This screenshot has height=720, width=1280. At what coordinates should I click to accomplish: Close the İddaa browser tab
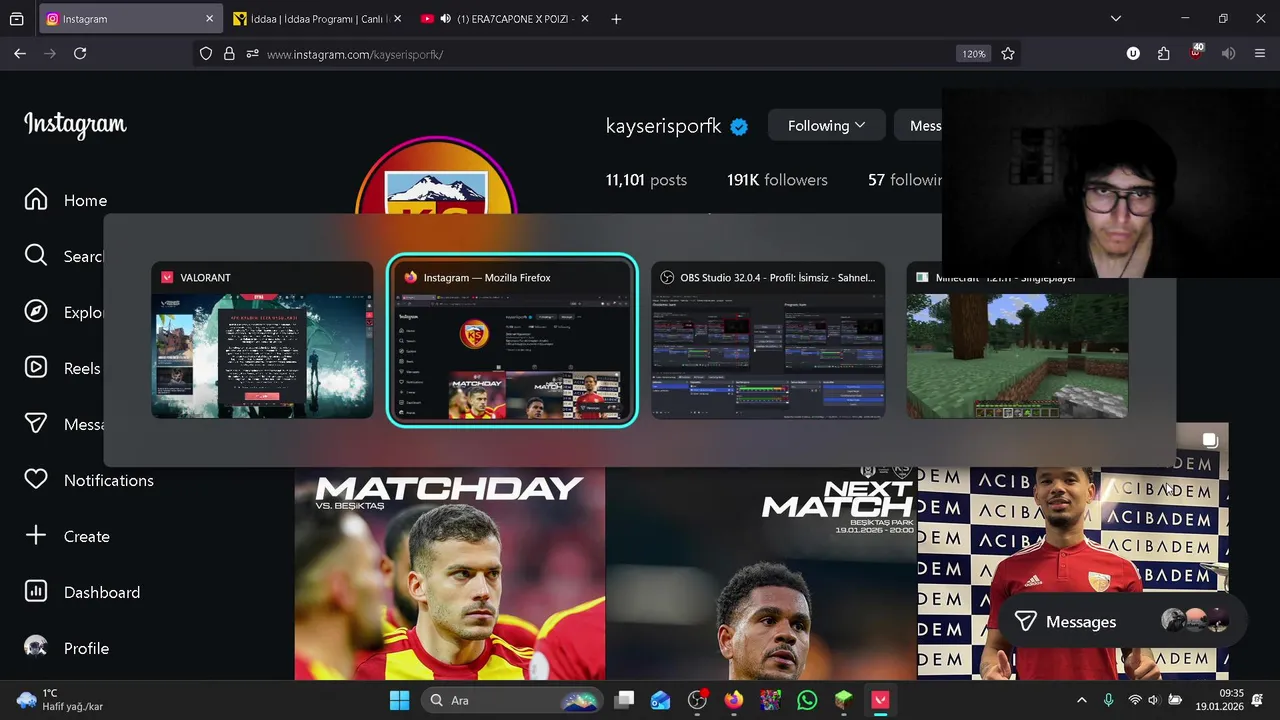(398, 19)
